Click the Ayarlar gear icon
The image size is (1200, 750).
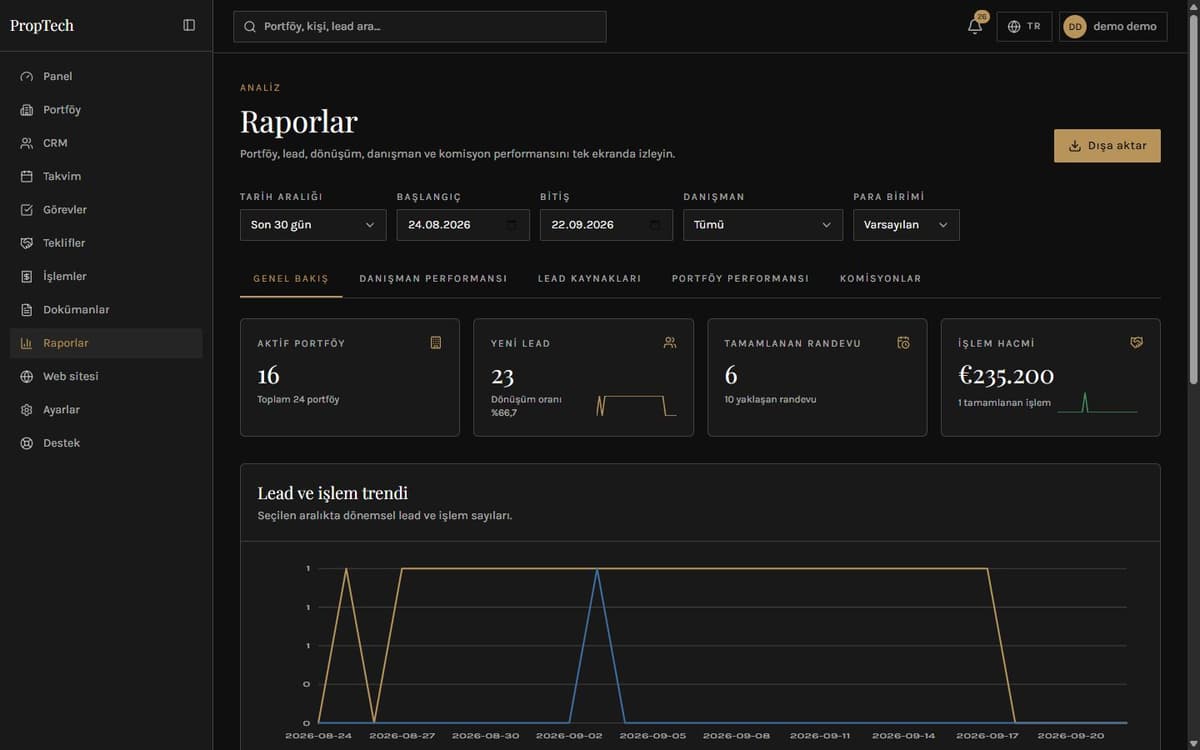(x=27, y=410)
